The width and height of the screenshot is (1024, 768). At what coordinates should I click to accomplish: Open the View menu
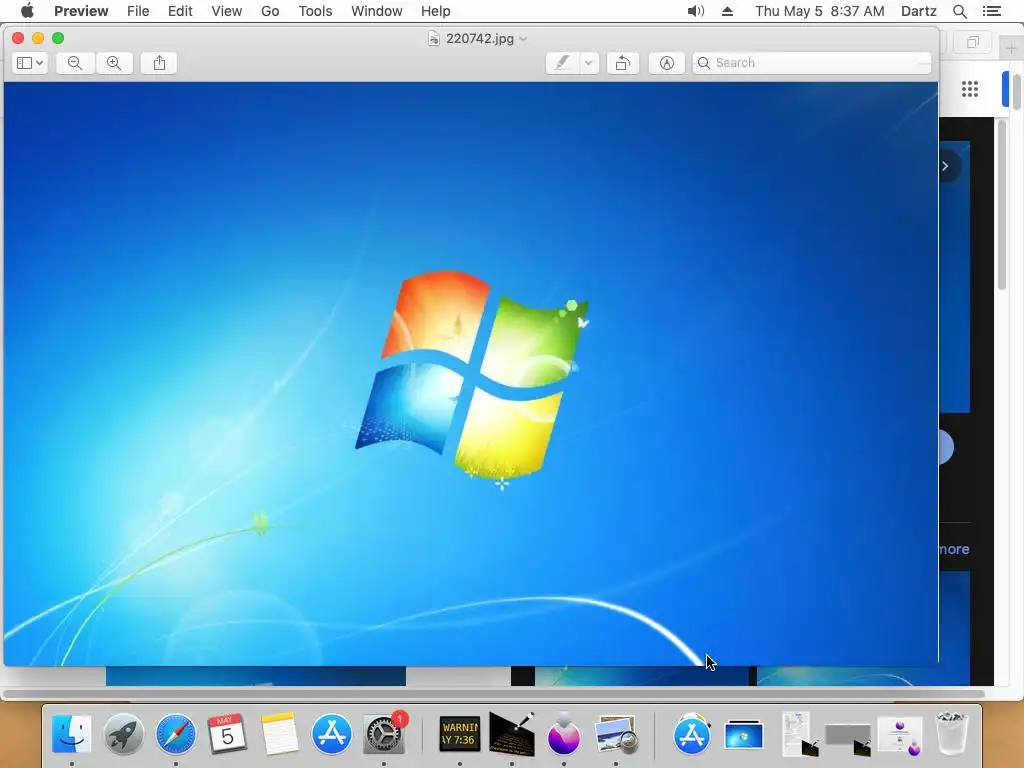[227, 11]
